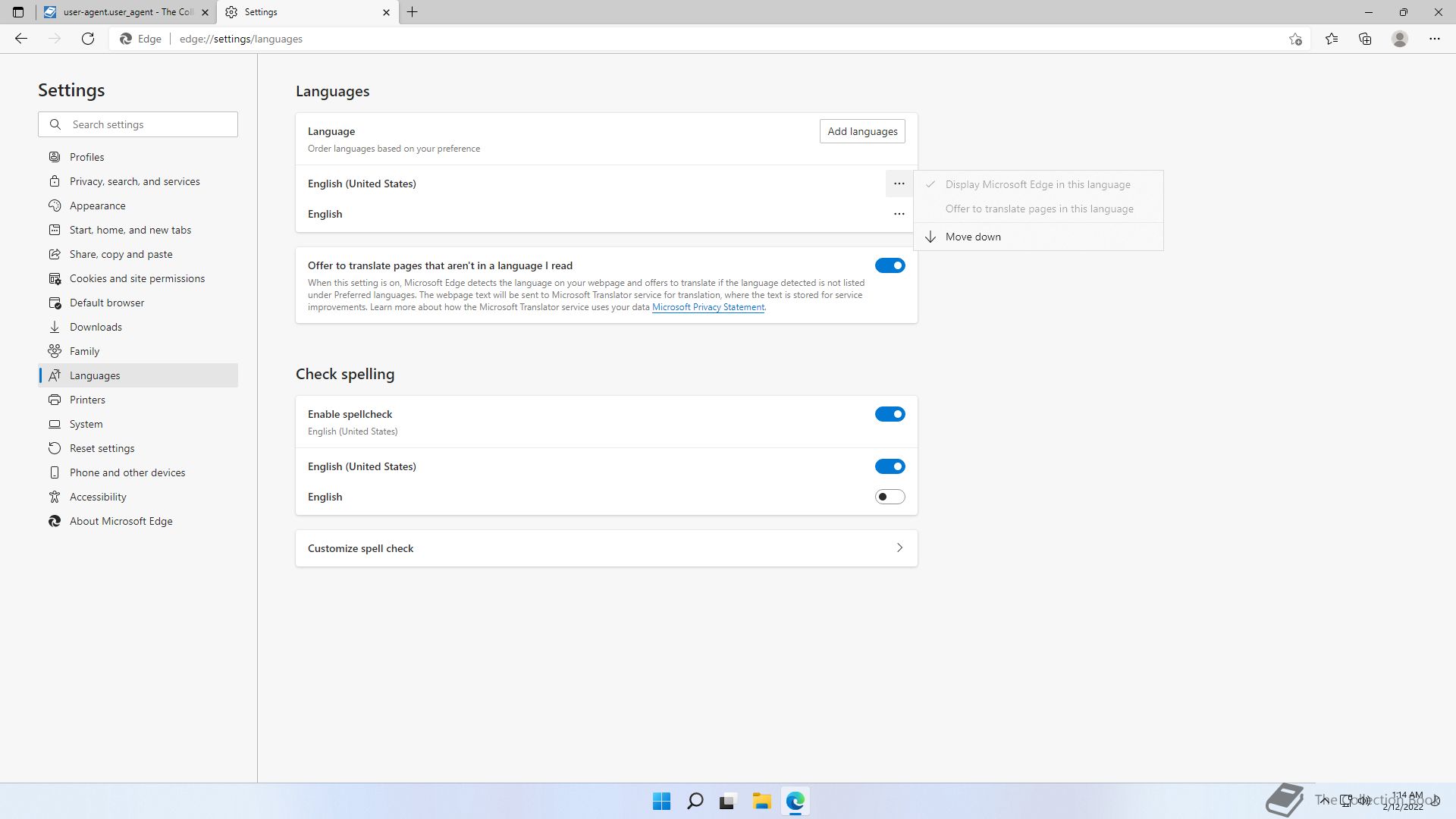1456x819 pixels.
Task: Open the Windows Start menu
Action: (x=661, y=801)
